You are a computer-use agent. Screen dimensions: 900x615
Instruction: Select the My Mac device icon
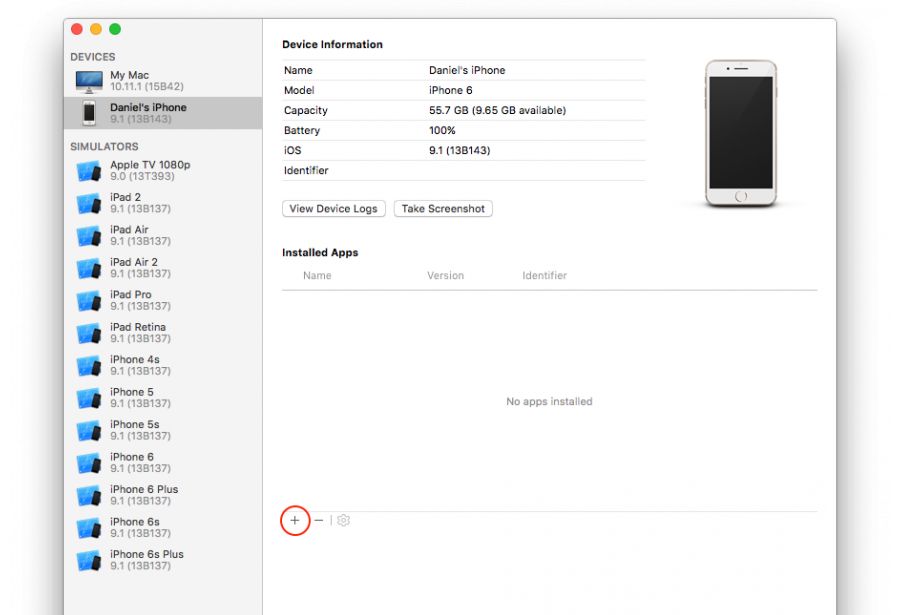(89, 81)
